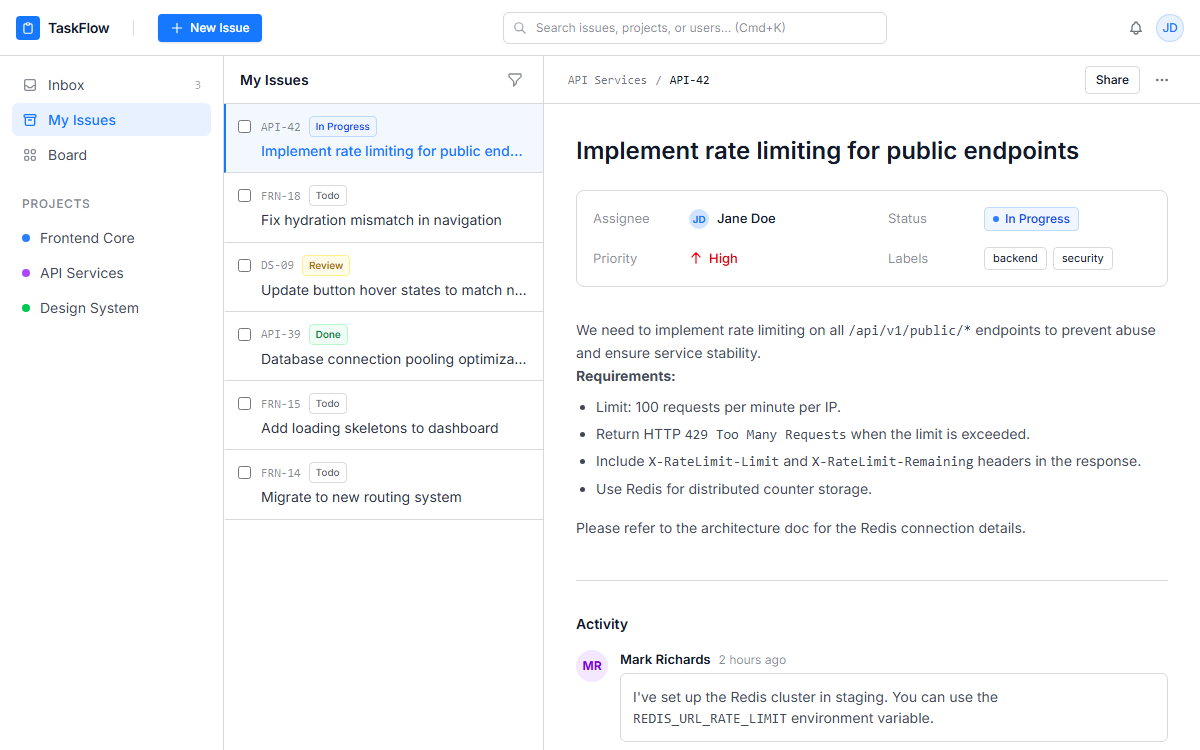Focus the search issues input field
The image size is (1200, 750).
(x=695, y=28)
